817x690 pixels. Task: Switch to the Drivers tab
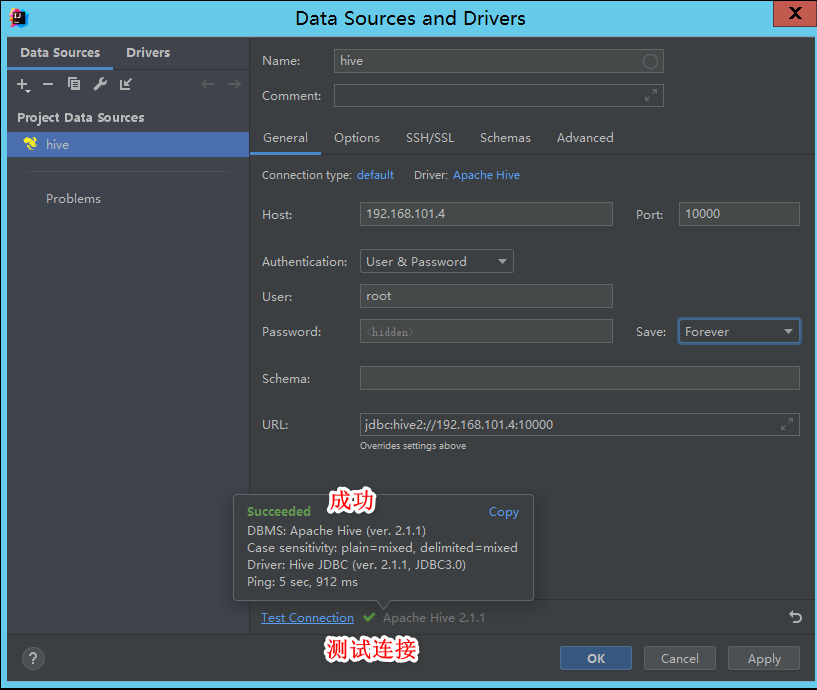148,53
